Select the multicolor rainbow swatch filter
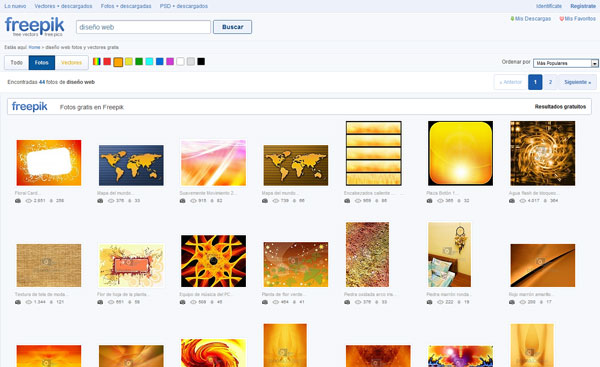Viewport: 600px width, 367px height. [97, 62]
